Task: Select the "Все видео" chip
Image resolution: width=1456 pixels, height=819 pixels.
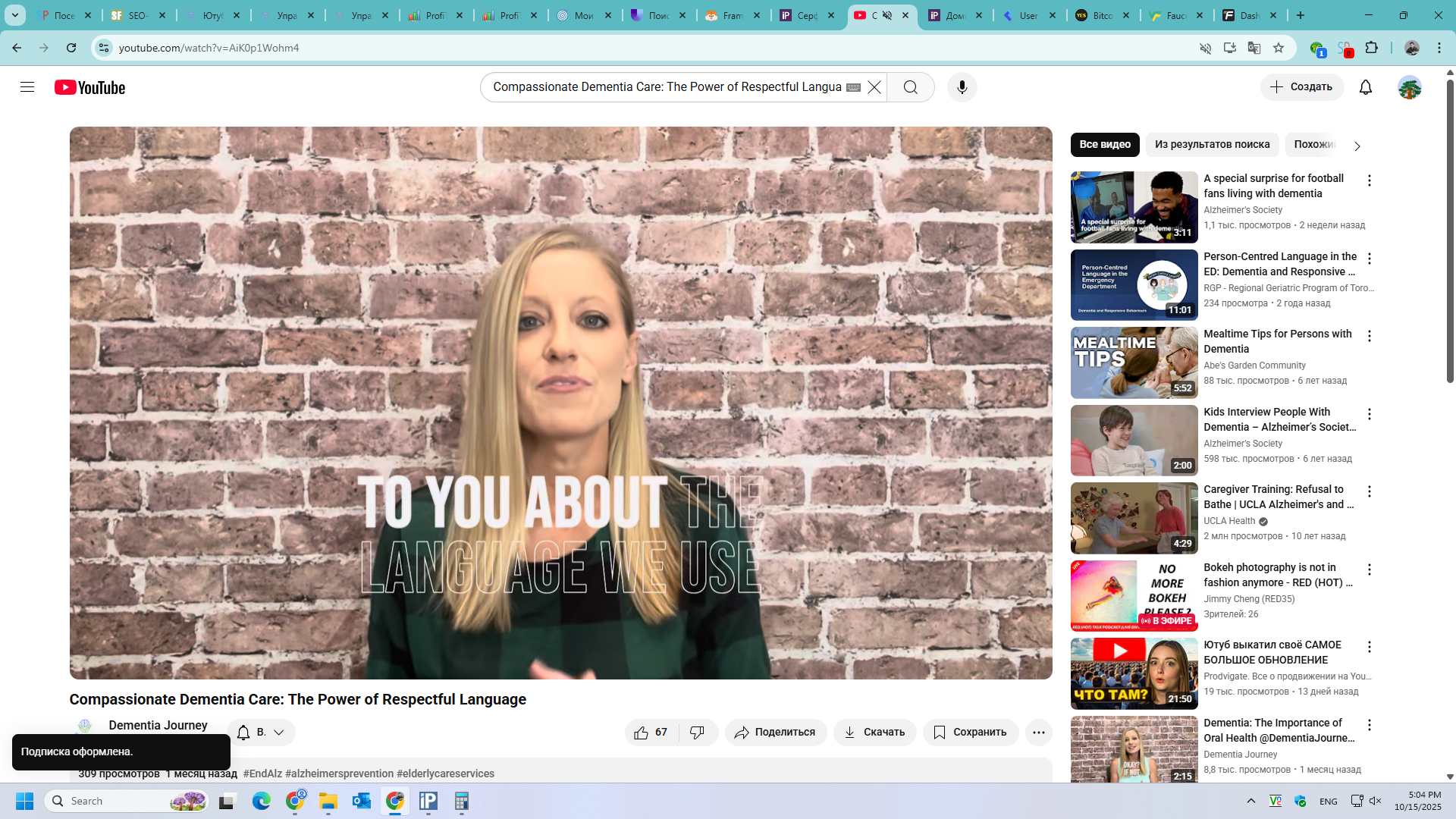Action: pyautogui.click(x=1105, y=144)
